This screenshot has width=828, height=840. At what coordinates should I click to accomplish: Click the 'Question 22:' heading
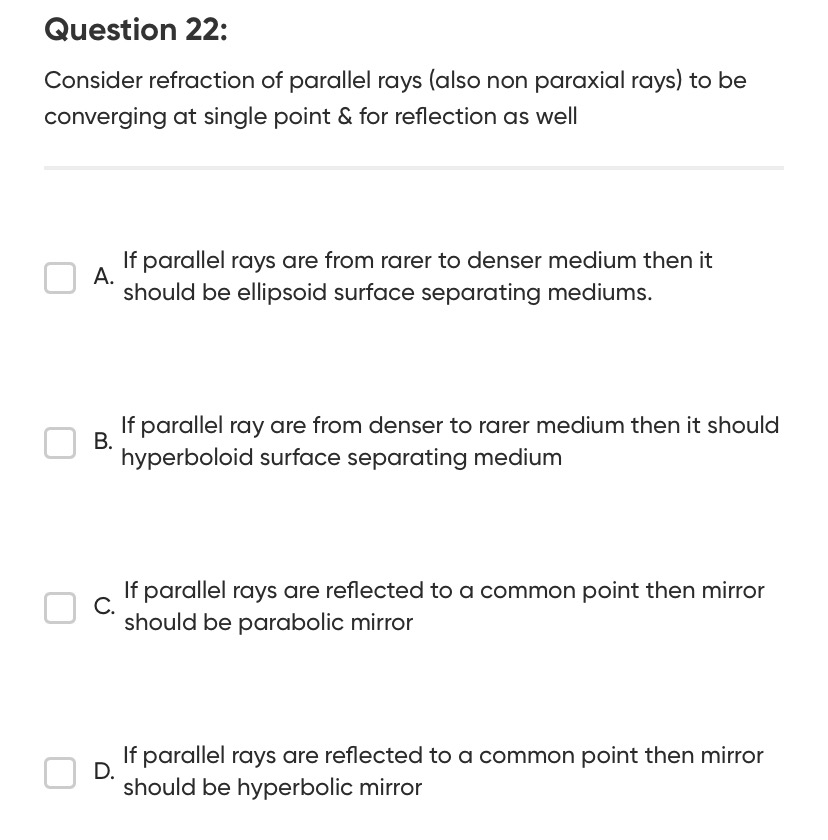click(136, 29)
